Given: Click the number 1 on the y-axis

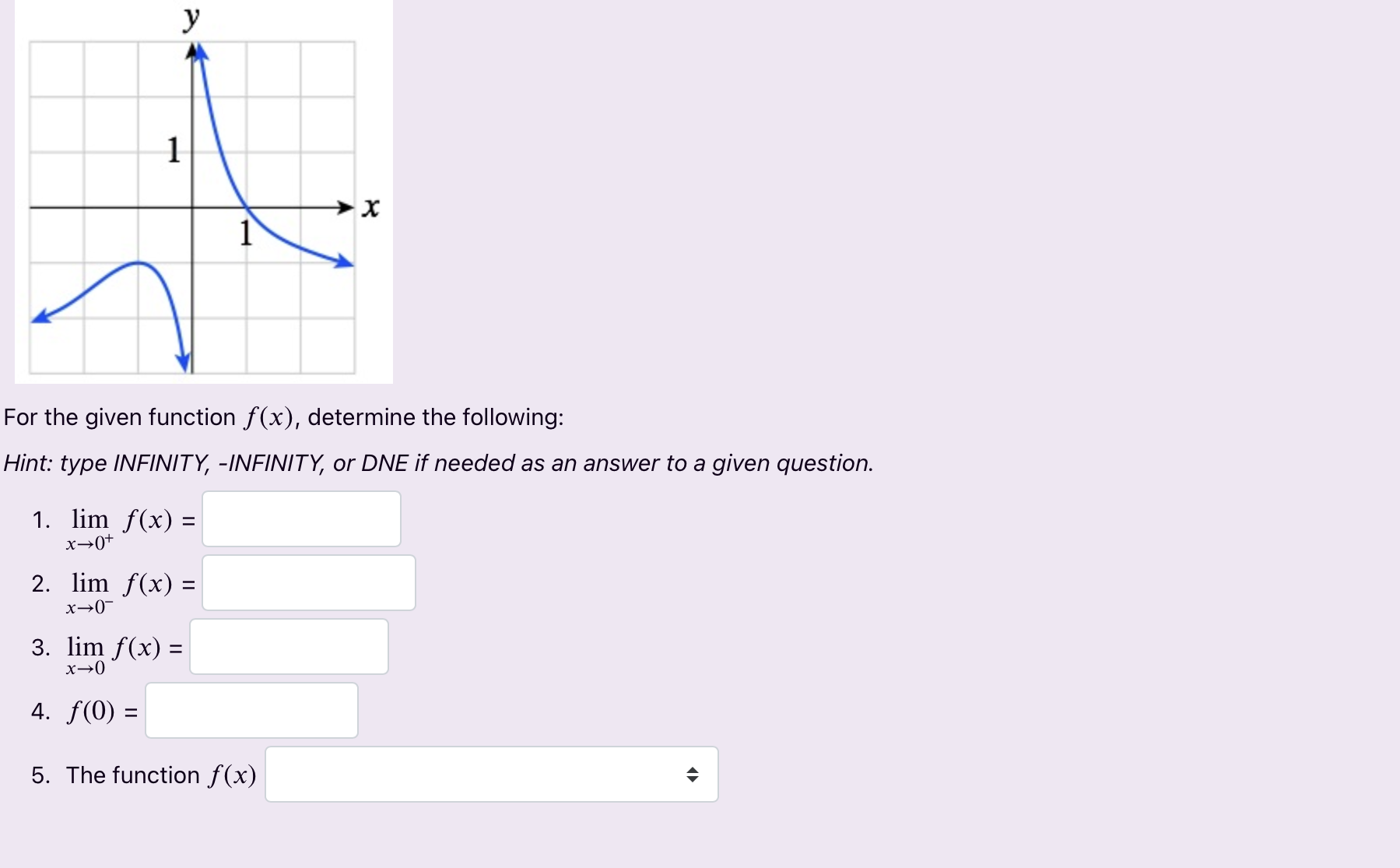Looking at the screenshot, I should tap(173, 151).
